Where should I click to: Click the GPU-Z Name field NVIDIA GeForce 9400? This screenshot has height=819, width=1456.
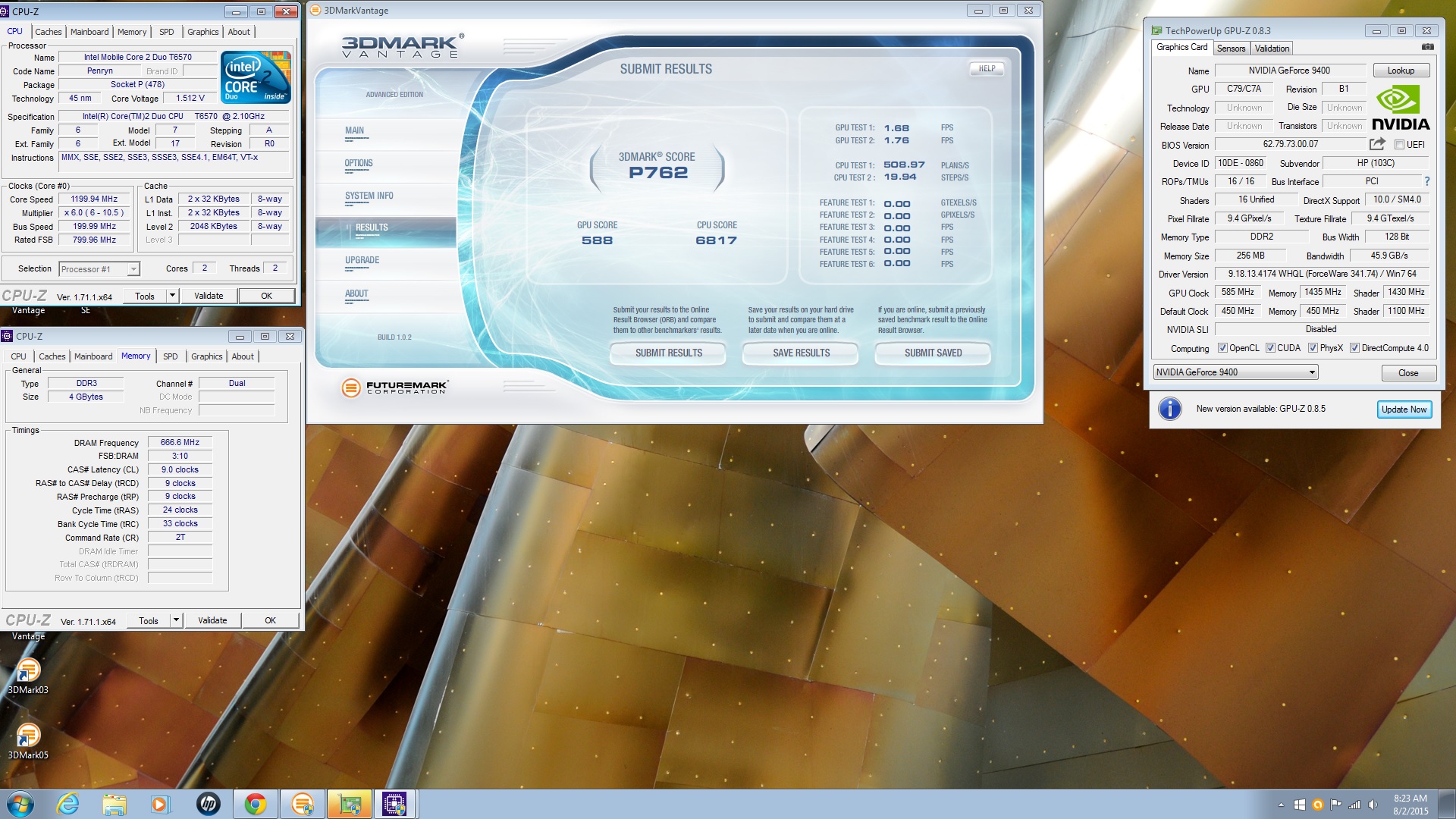[1289, 71]
